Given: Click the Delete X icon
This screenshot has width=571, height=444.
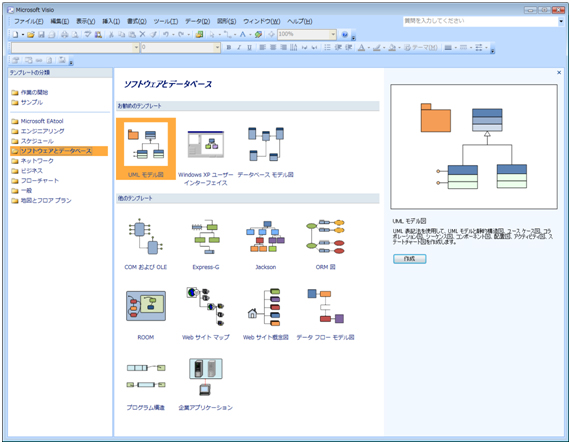Looking at the screenshot, I should coord(142,35).
